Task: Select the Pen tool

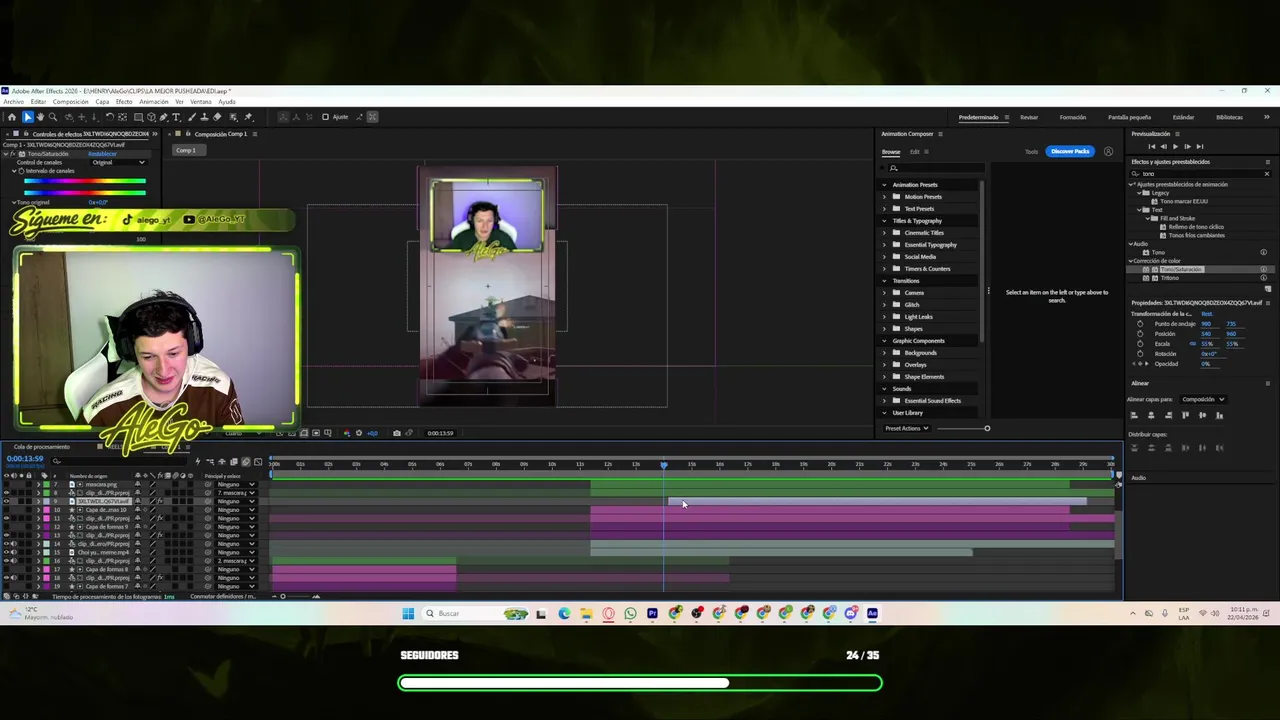Action: [x=163, y=117]
